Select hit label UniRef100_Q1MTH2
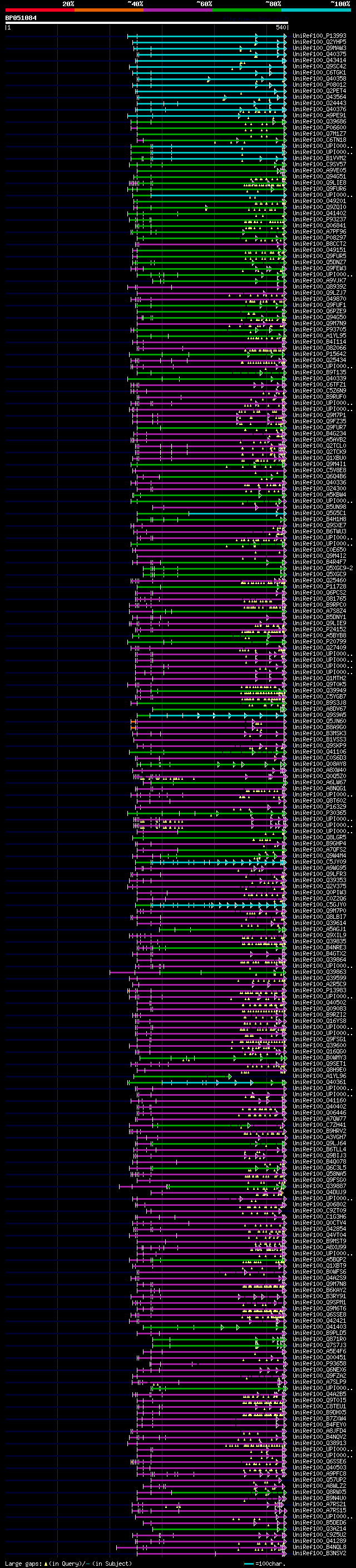The height and width of the screenshot is (1568, 356). click(x=319, y=678)
